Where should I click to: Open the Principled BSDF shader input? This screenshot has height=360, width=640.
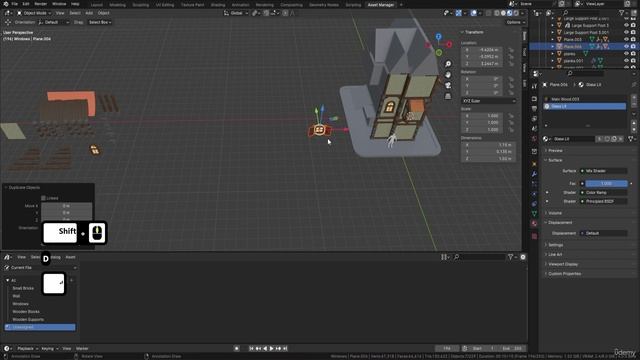(604, 201)
